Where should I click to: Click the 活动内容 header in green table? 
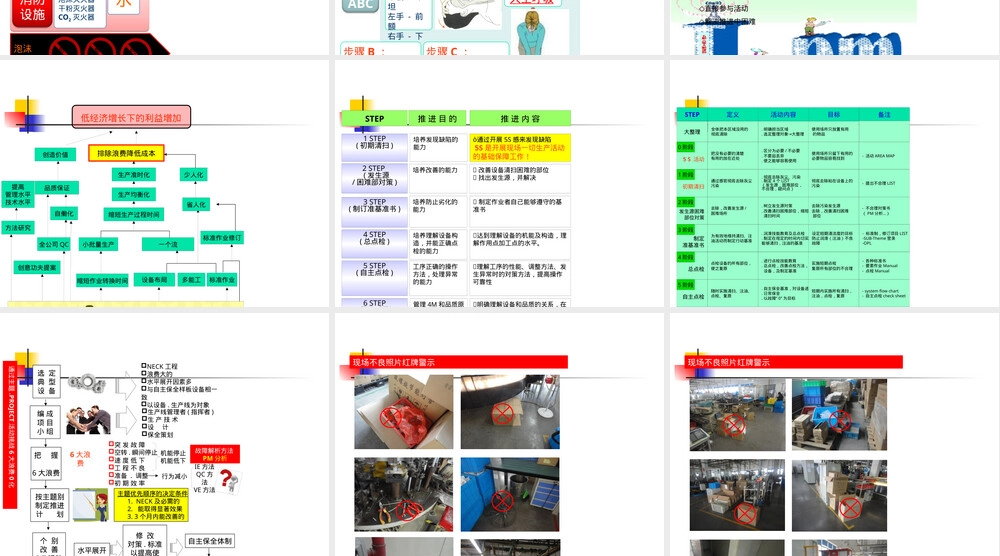tap(783, 115)
